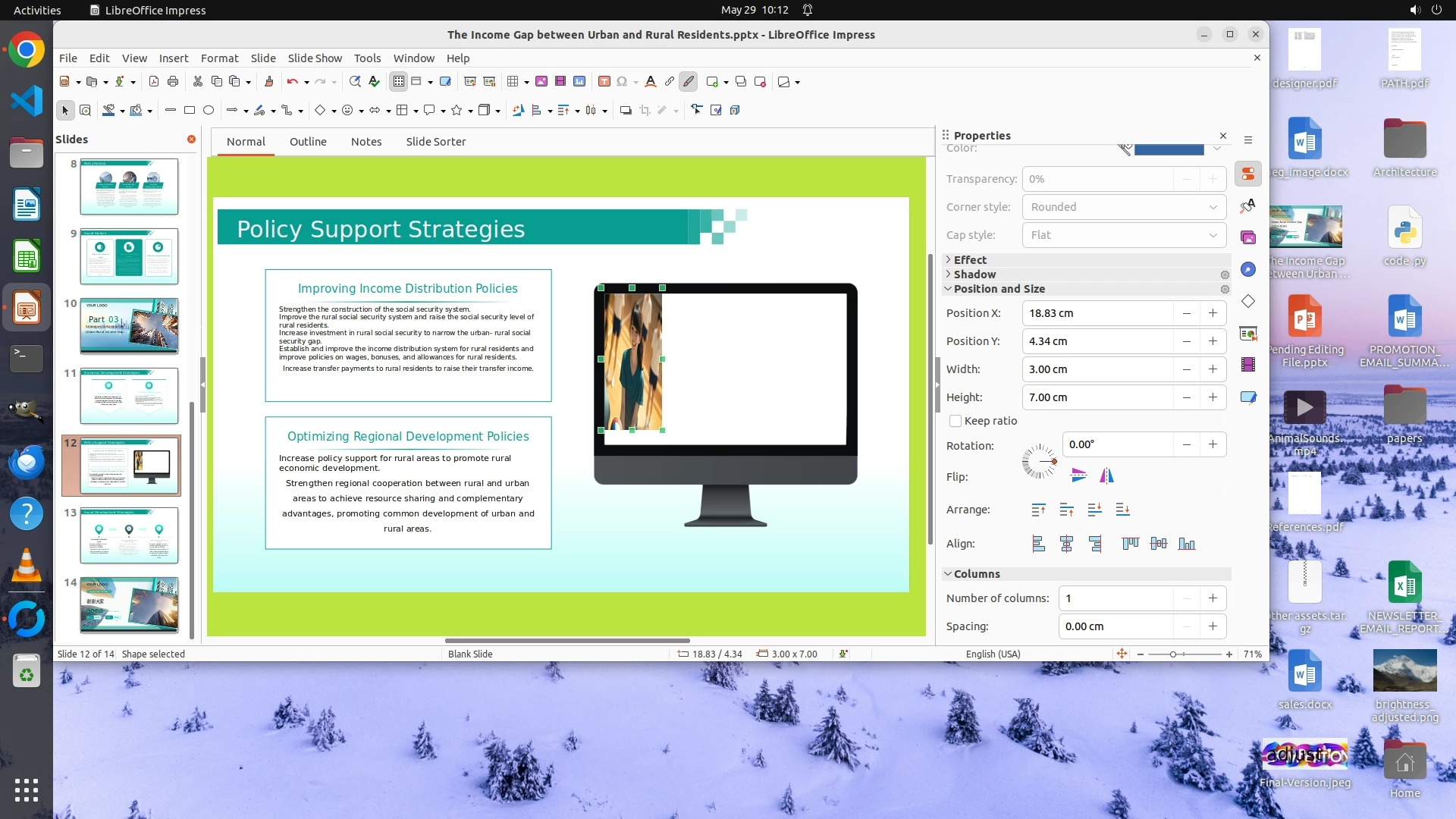This screenshot has height=819, width=1456.
Task: Enable the Keep ratio checkbox
Action: (x=955, y=421)
